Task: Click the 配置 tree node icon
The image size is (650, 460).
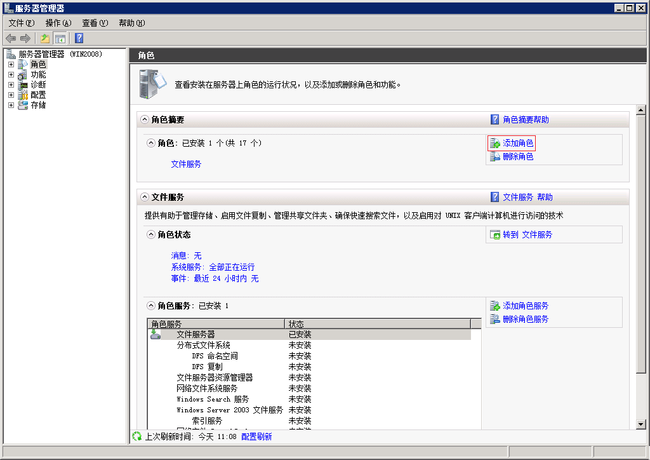Action: pyautogui.click(x=23, y=95)
